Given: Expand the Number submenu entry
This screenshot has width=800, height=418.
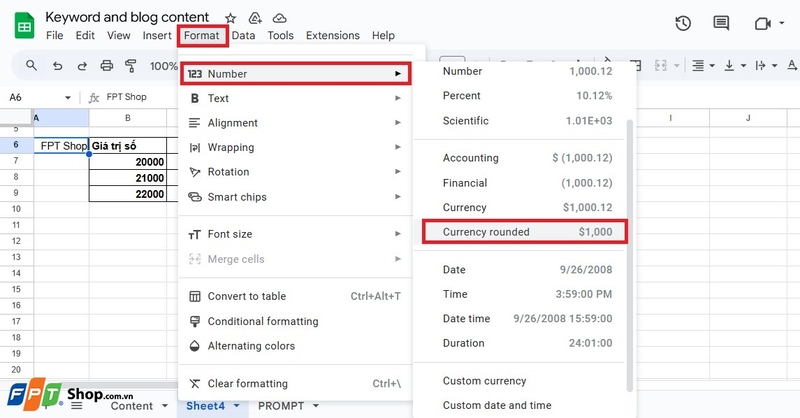Looking at the screenshot, I should coord(295,73).
